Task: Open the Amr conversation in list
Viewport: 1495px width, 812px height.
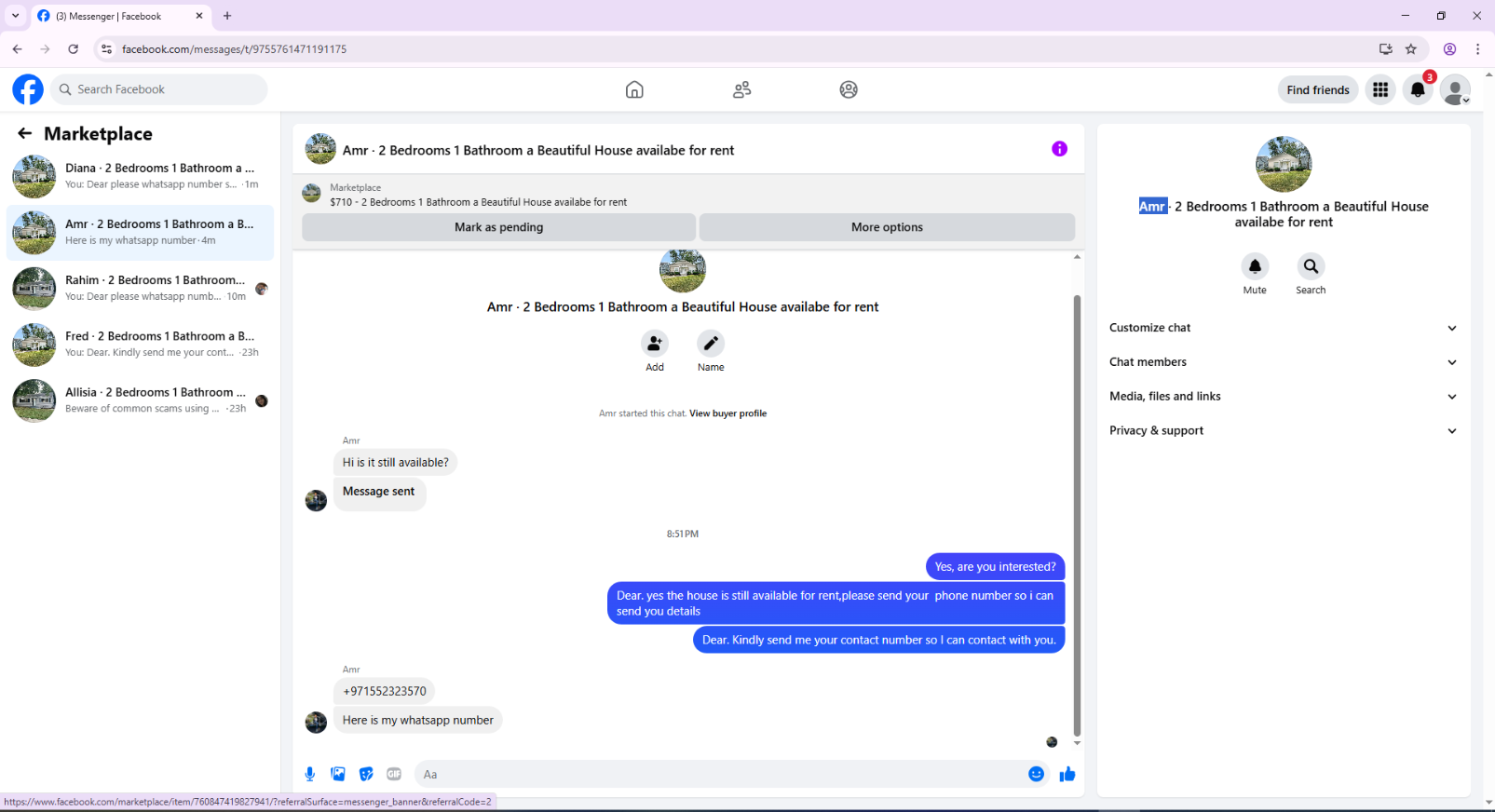Action: click(140, 233)
